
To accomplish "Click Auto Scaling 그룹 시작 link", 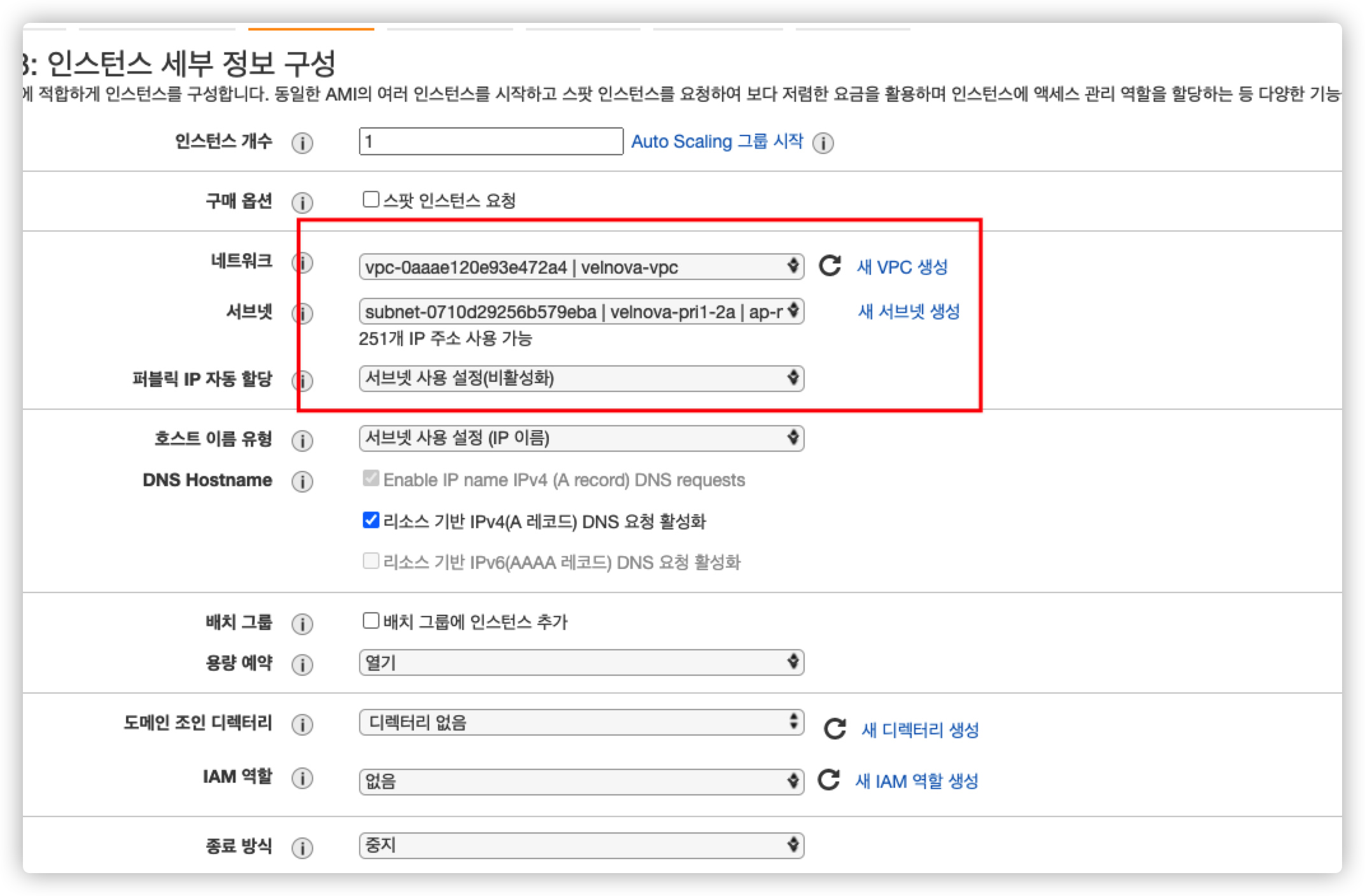I will [x=717, y=141].
